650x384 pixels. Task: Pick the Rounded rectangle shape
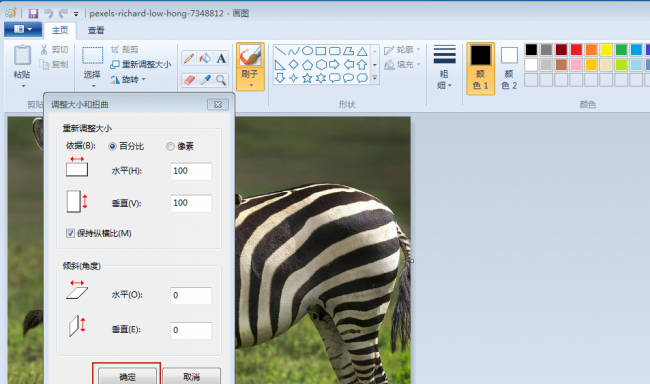[335, 51]
